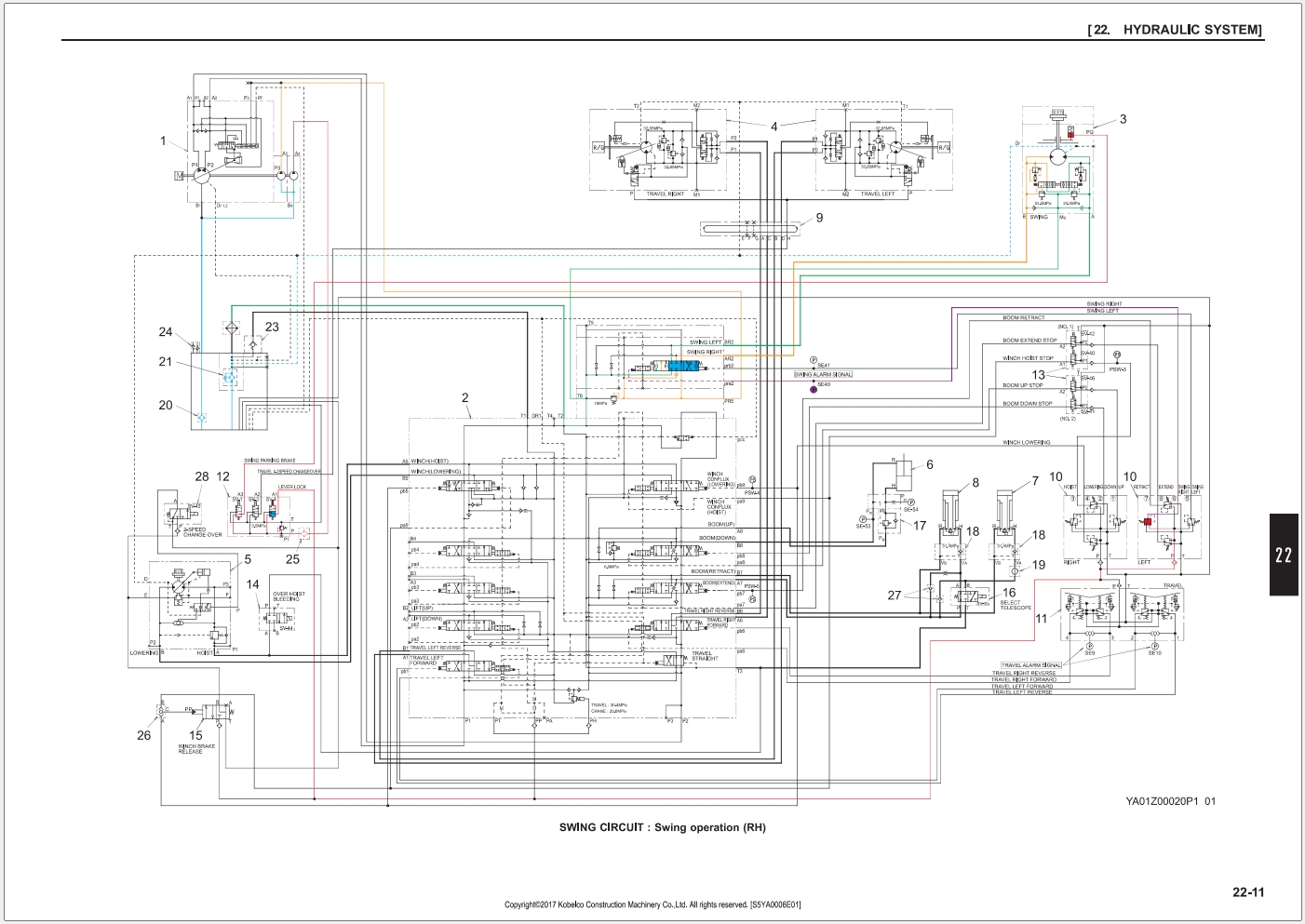
Task: Click the SELECT TELESCOPE label
Action: tap(1016, 605)
